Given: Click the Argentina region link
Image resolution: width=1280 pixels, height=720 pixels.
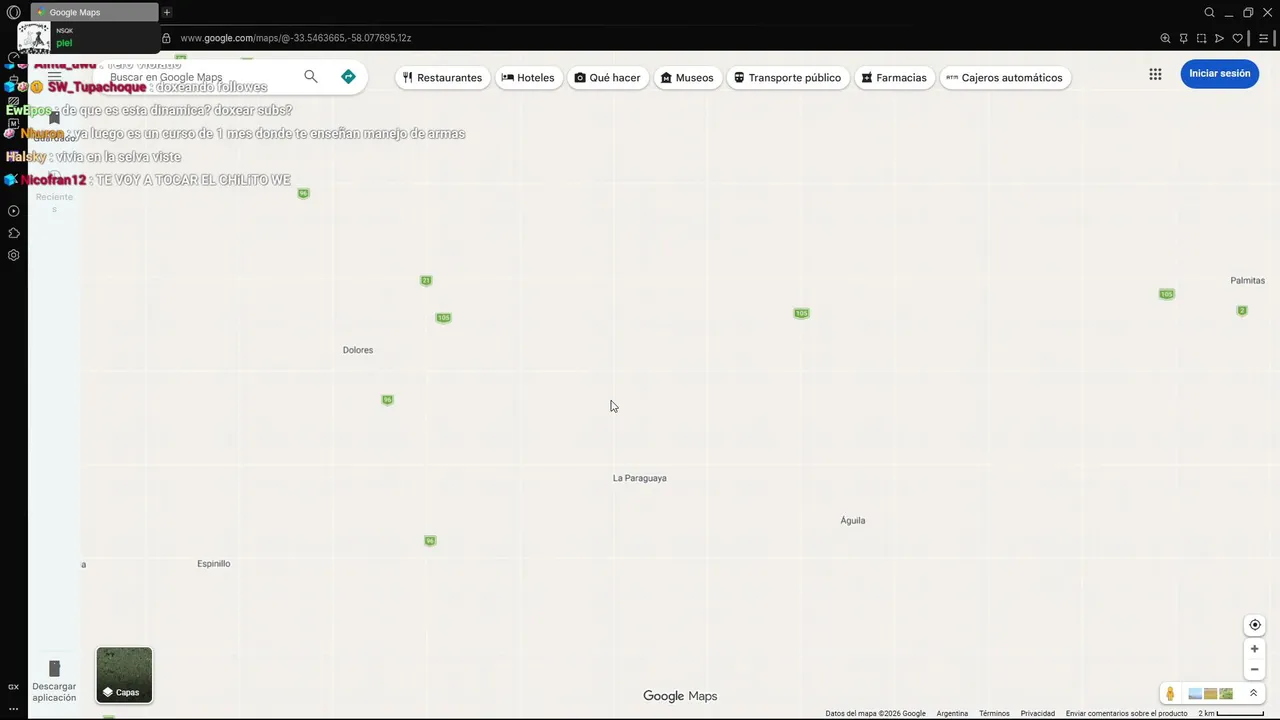Looking at the screenshot, I should [x=952, y=713].
